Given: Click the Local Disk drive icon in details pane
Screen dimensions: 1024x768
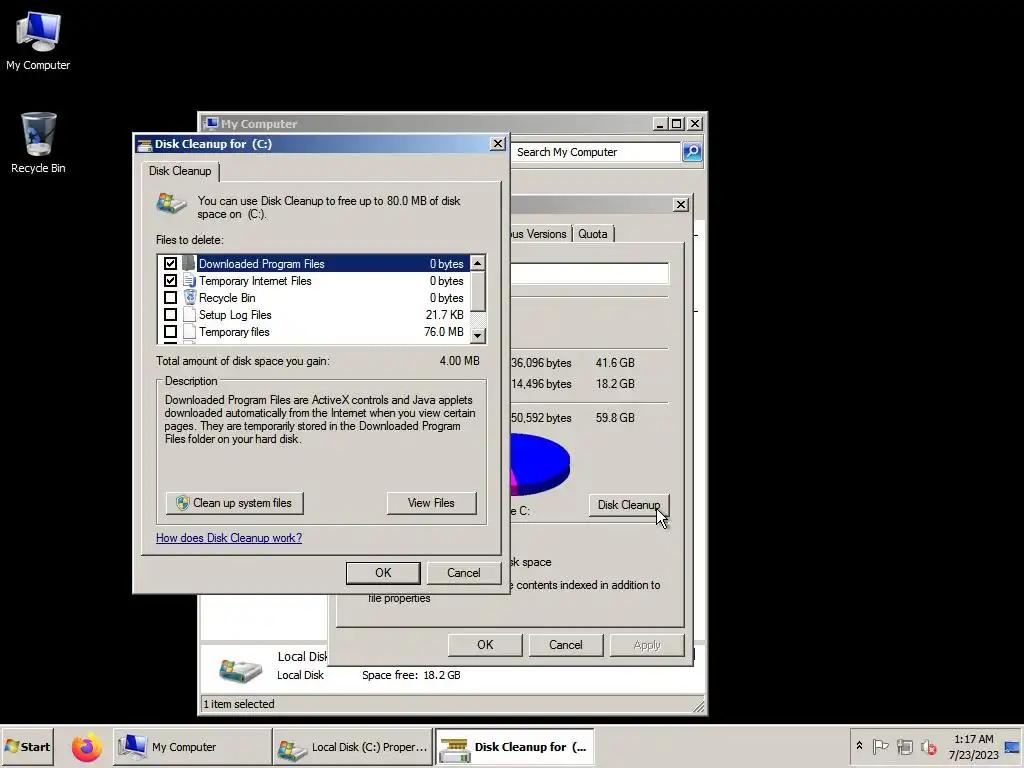Looking at the screenshot, I should tap(240, 669).
